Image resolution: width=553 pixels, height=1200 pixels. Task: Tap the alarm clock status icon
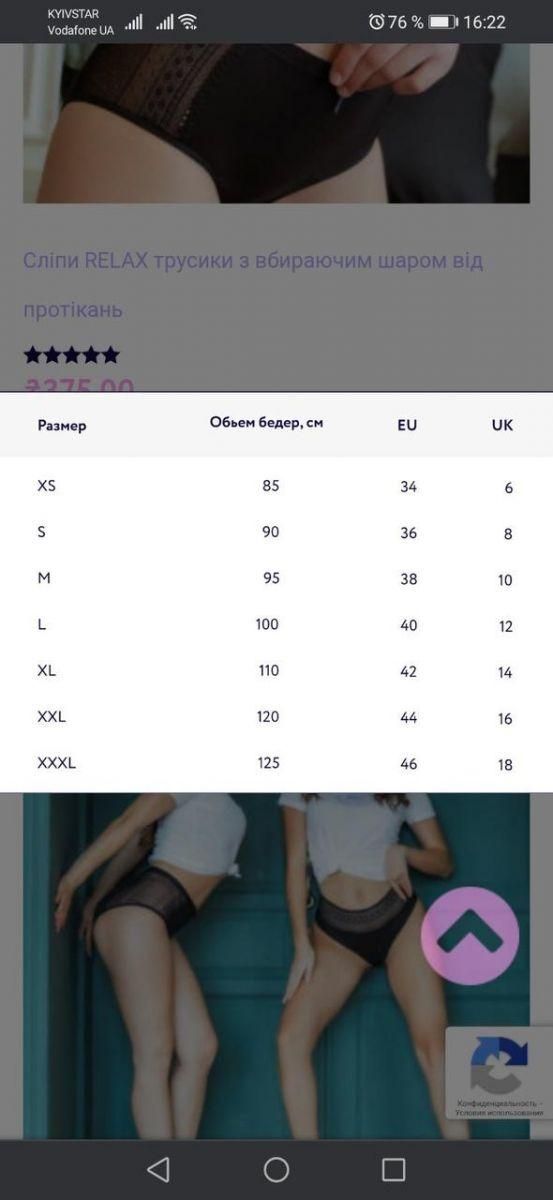click(376, 22)
